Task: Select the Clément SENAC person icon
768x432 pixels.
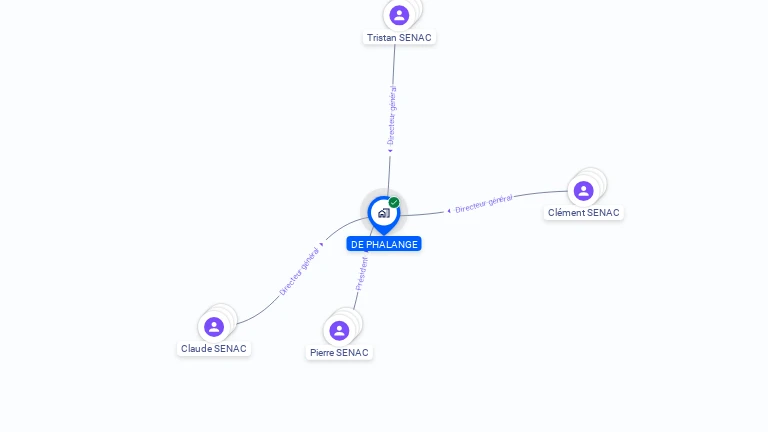Action: point(583,191)
